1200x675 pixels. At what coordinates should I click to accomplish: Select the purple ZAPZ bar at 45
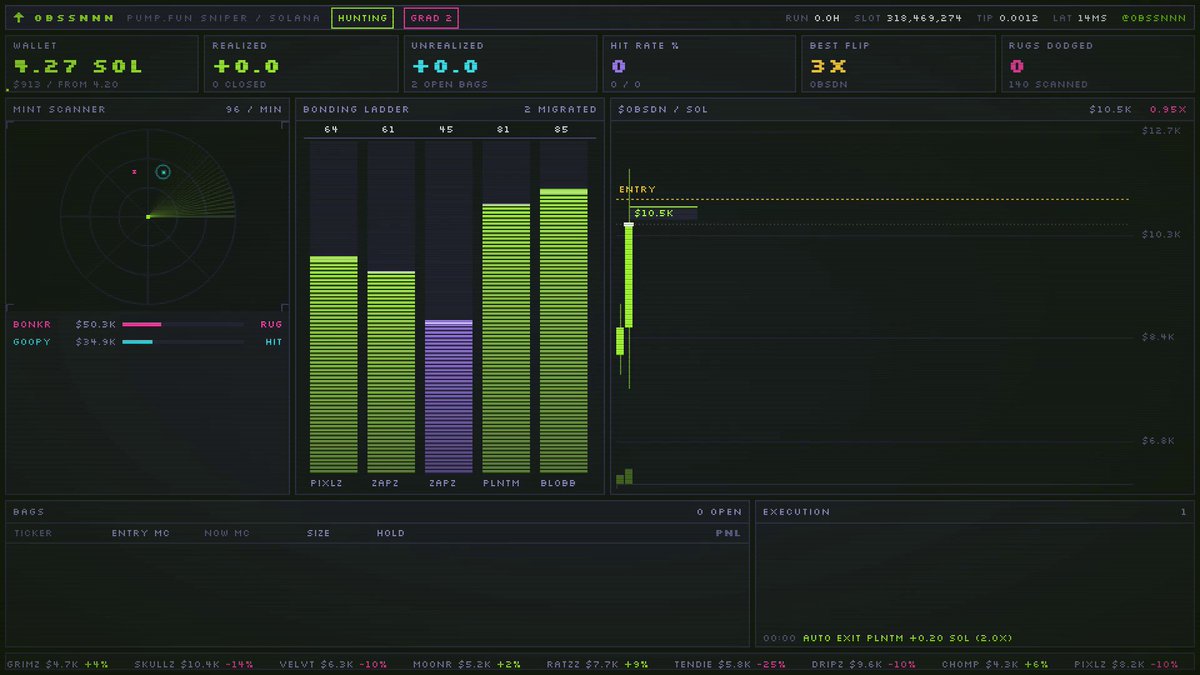pos(449,396)
